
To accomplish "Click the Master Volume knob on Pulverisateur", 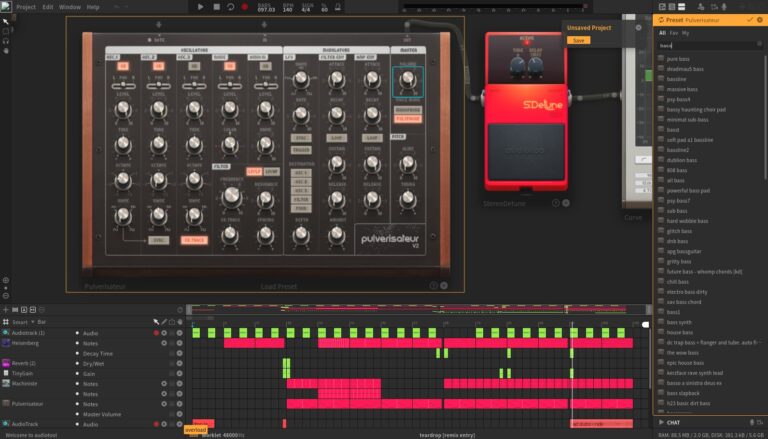I will tap(408, 78).
